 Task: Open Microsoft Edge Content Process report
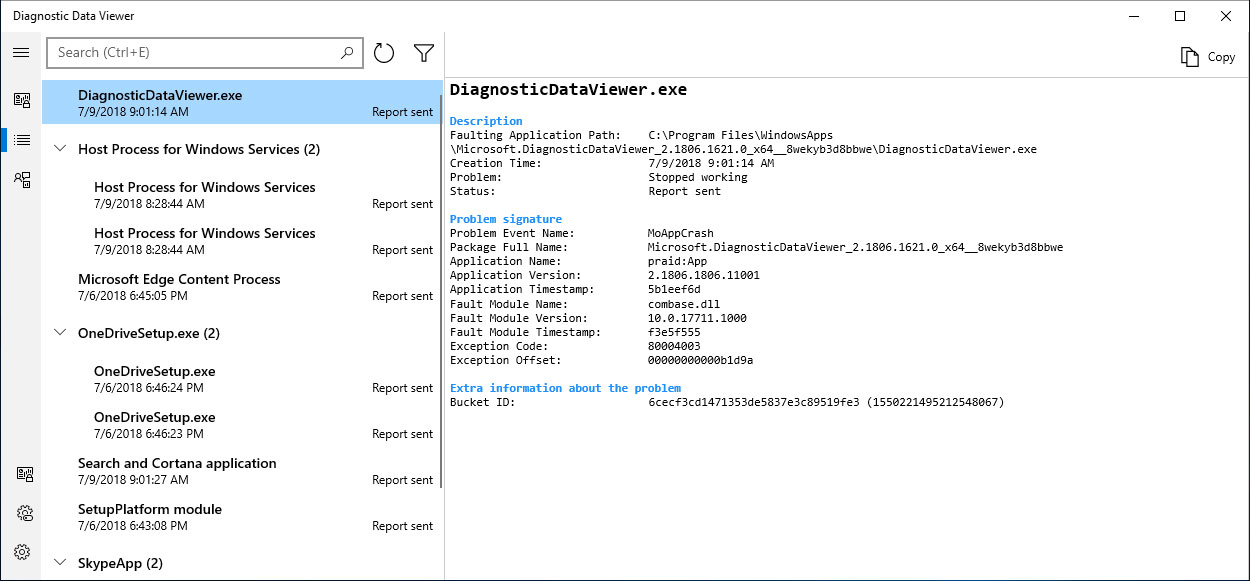242,287
